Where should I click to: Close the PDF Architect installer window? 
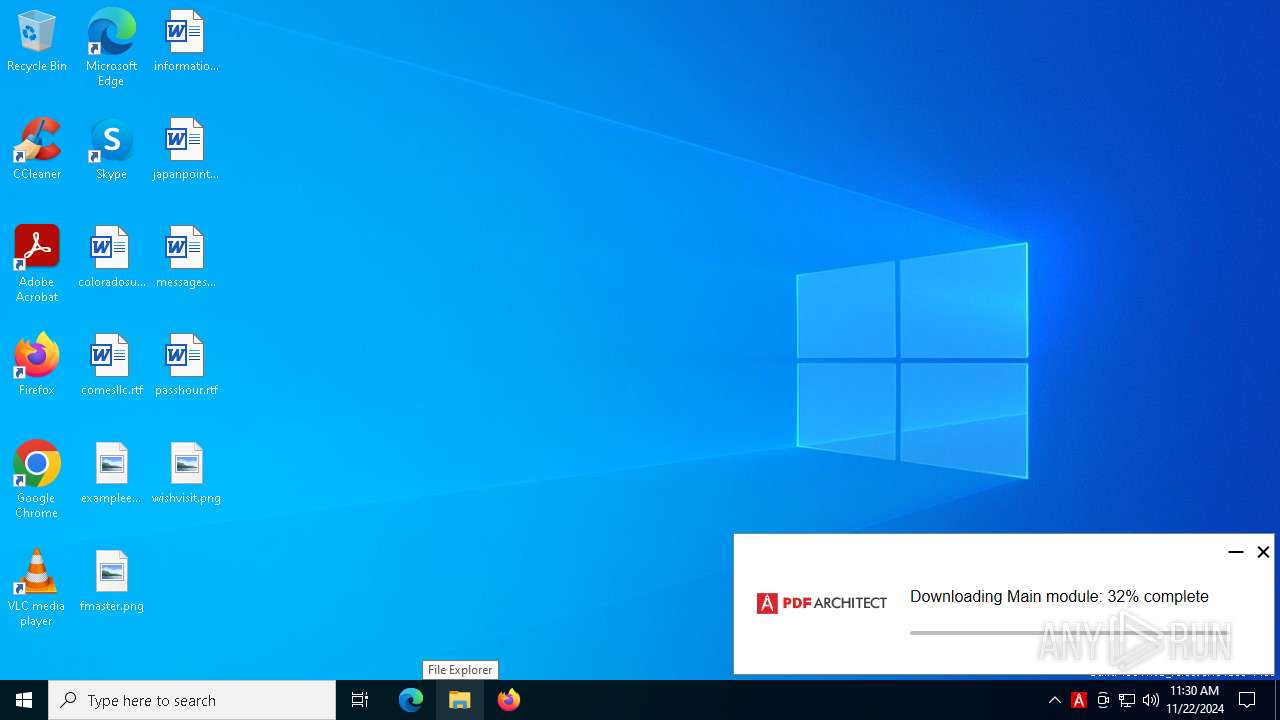(1263, 552)
